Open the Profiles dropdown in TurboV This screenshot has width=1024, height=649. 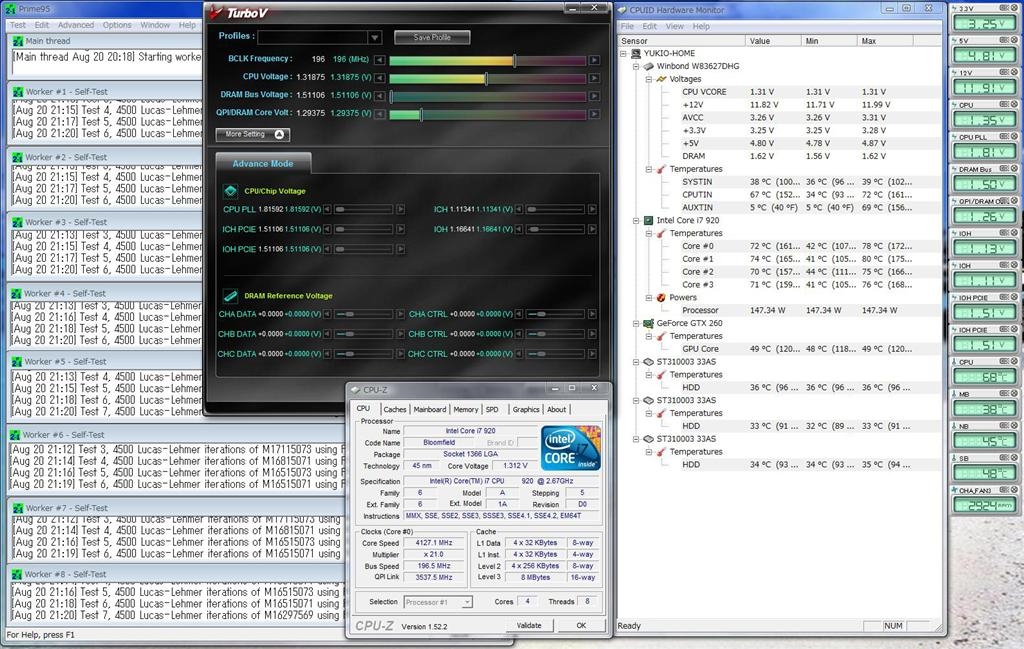pyautogui.click(x=374, y=38)
